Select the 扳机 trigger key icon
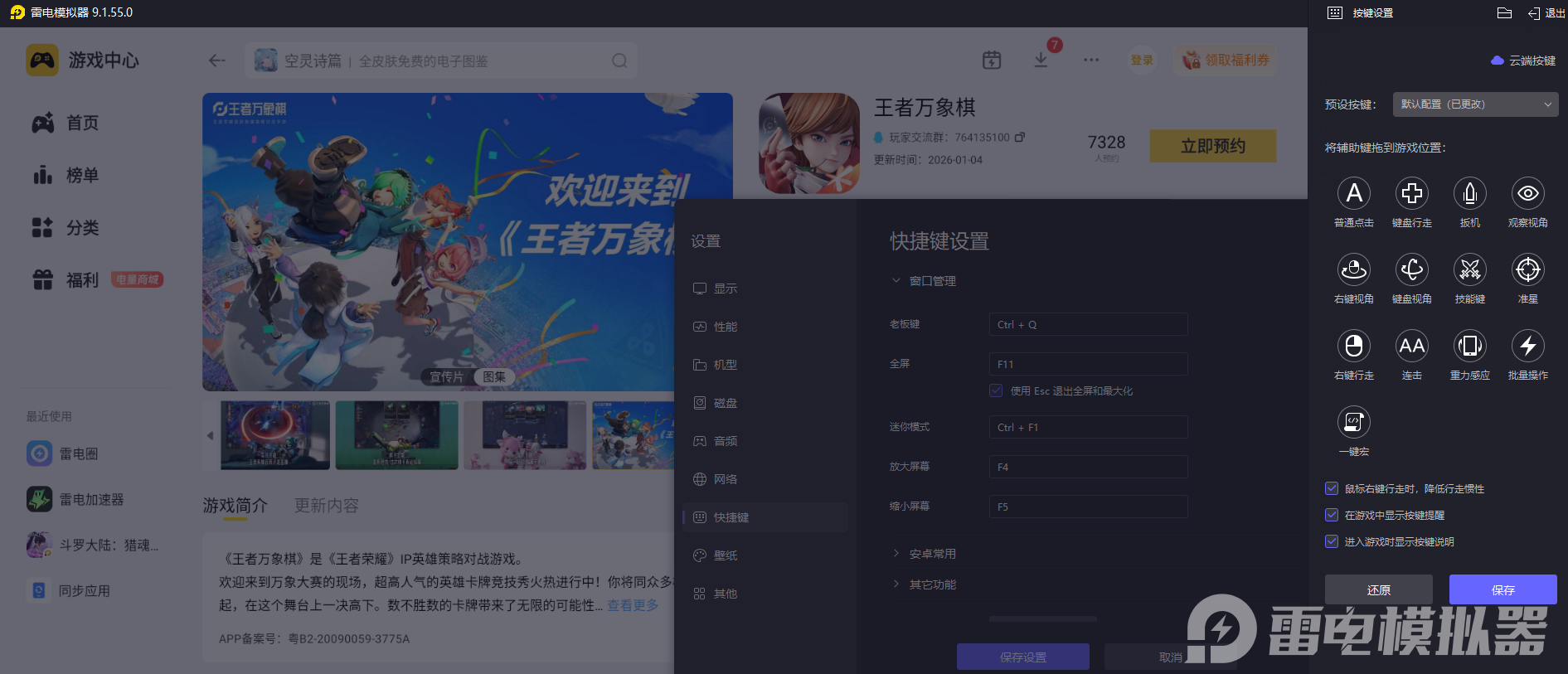1568x674 pixels. click(1470, 193)
